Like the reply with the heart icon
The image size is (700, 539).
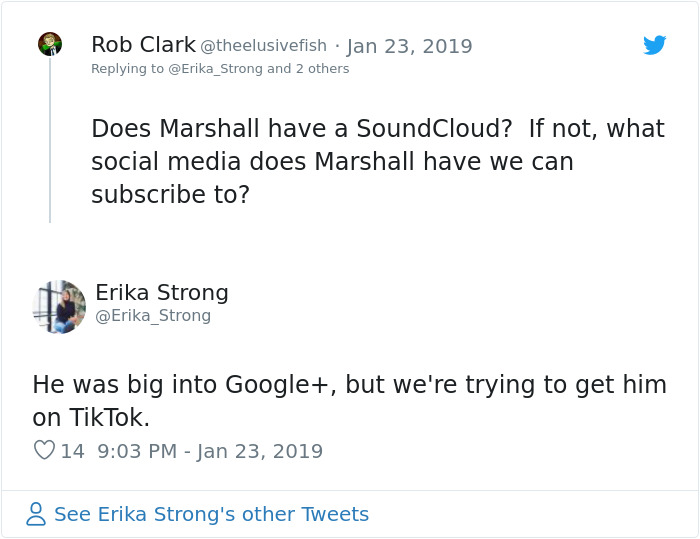click(44, 451)
